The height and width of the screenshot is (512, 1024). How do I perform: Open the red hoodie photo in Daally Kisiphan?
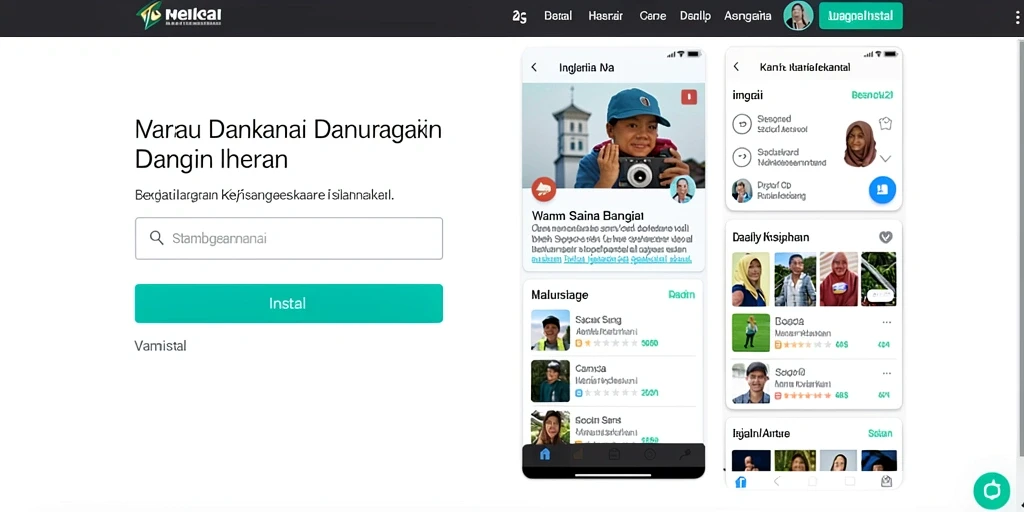click(839, 280)
